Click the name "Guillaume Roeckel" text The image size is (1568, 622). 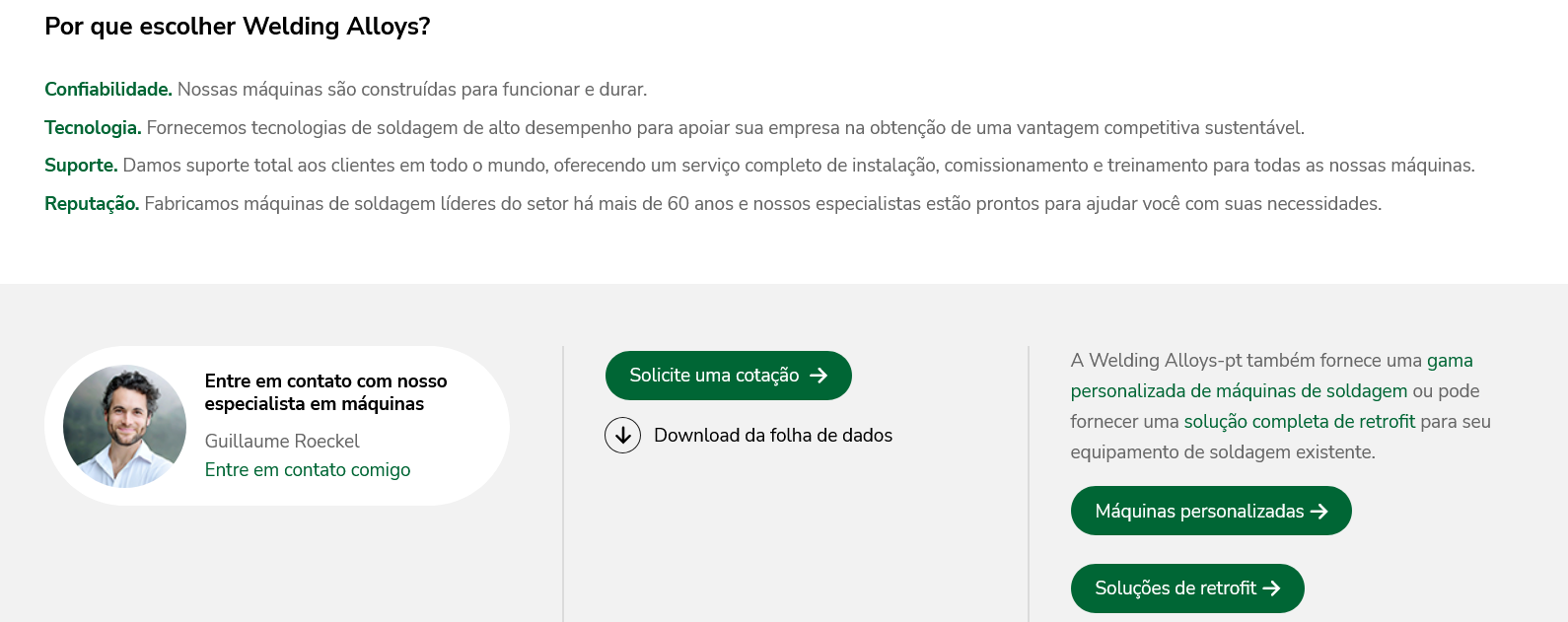[x=282, y=442]
